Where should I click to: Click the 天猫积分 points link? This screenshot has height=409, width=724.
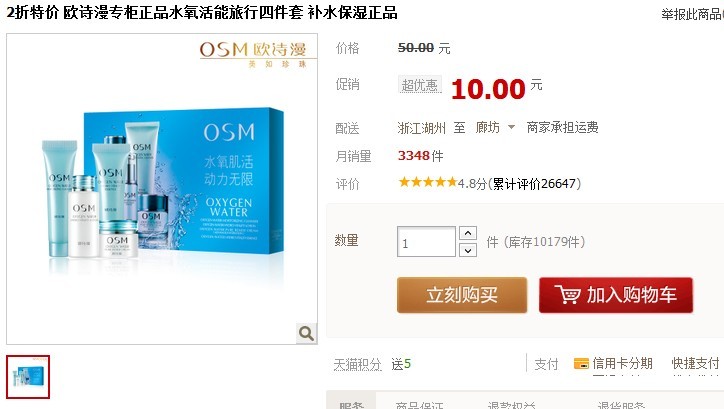click(357, 365)
